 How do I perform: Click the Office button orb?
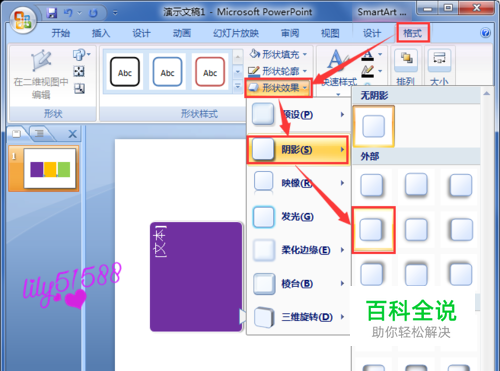click(22, 20)
